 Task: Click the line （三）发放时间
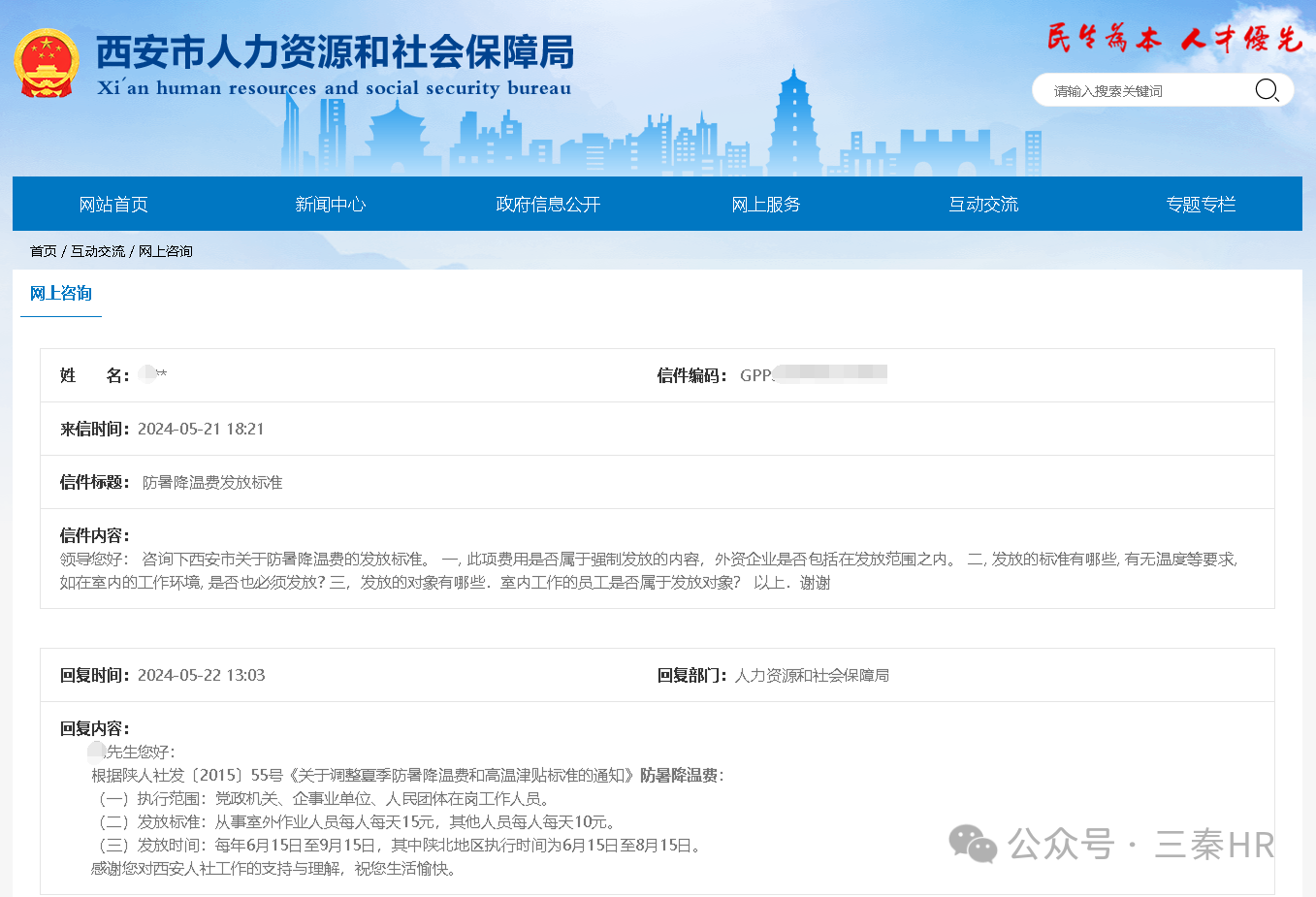pyautogui.click(x=399, y=846)
